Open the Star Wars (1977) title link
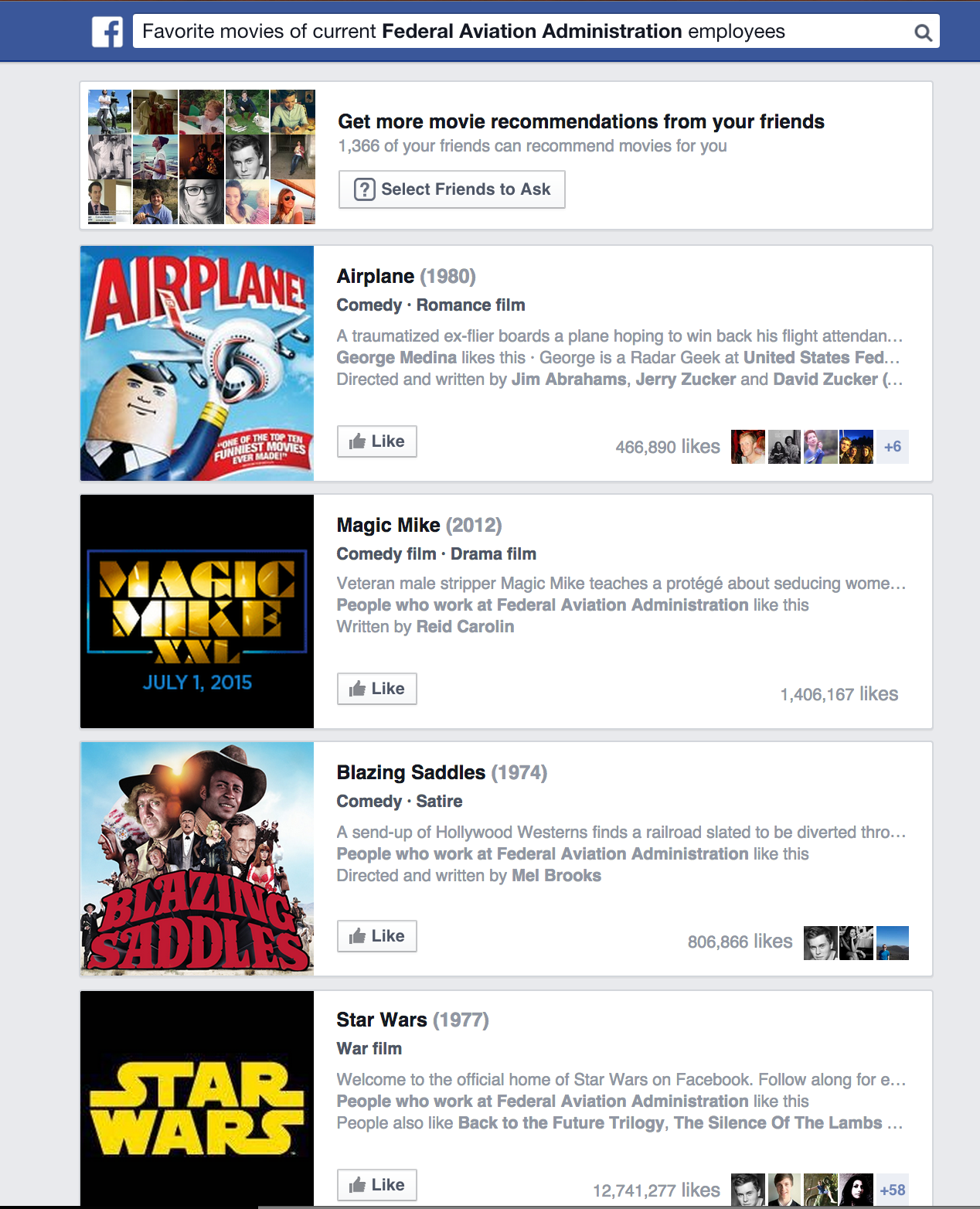The image size is (980, 1209). (x=413, y=1020)
